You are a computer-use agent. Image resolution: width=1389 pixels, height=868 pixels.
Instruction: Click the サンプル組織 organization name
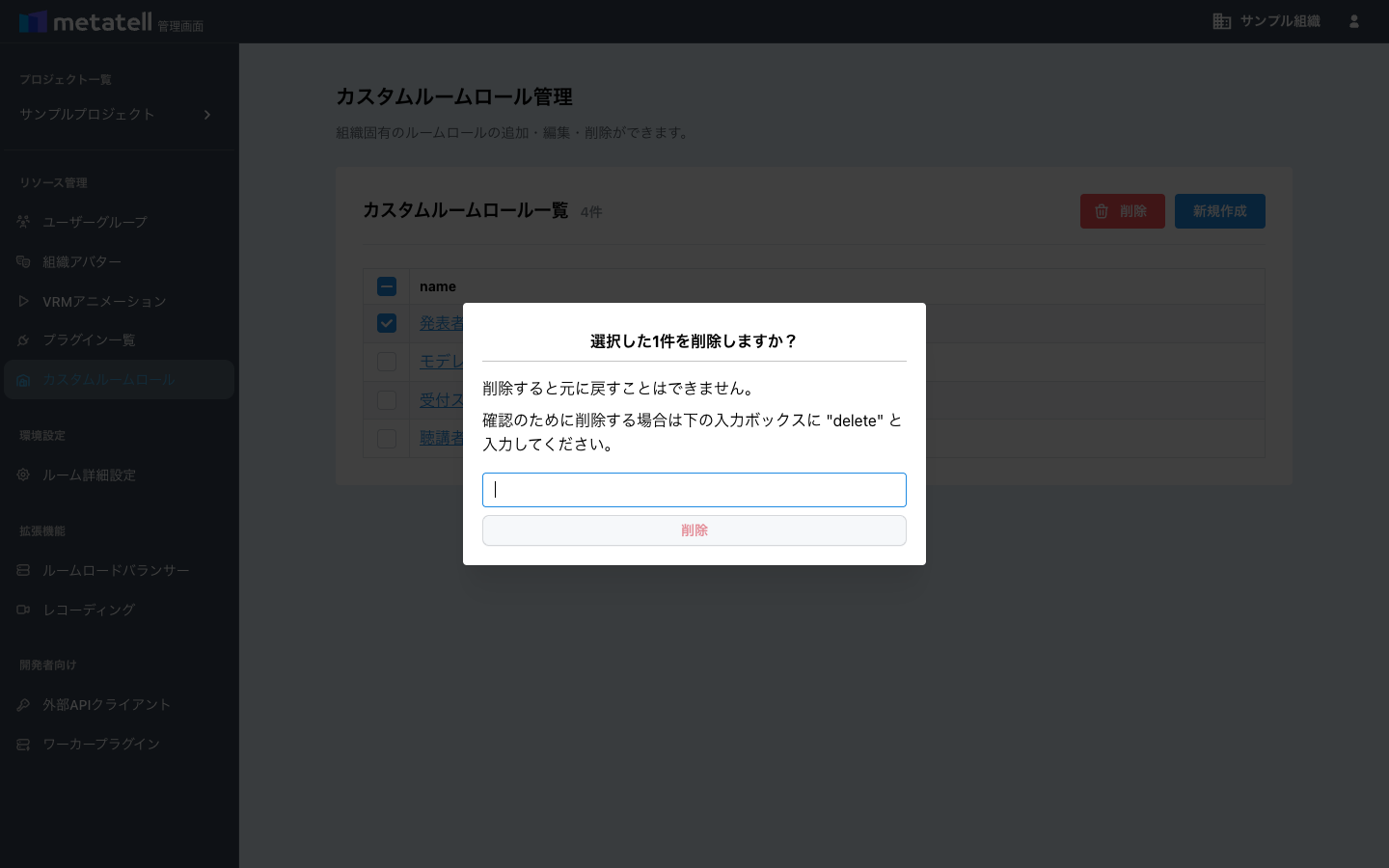1280,21
